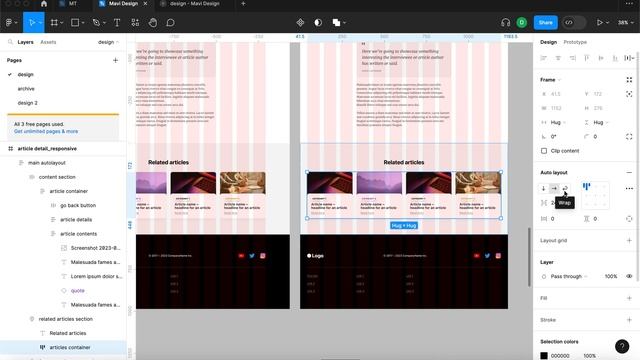This screenshot has width=640, height=360.
Task: Add a new page with plus icon
Action: (116, 60)
